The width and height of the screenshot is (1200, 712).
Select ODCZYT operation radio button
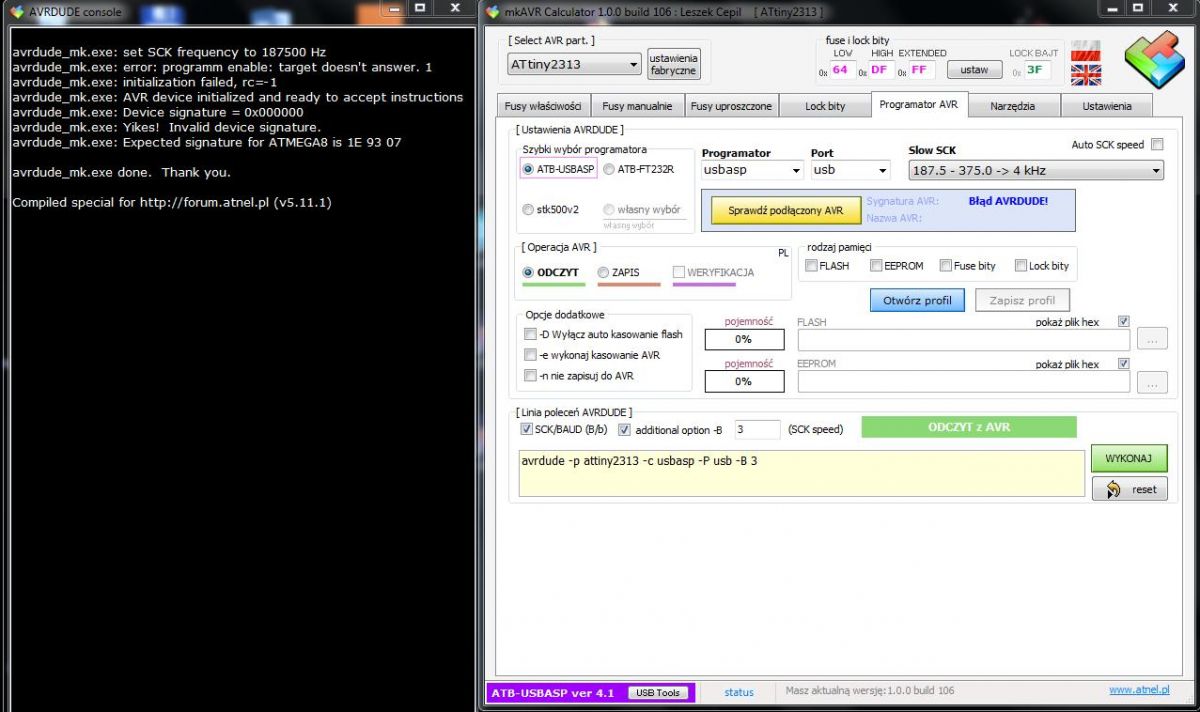coord(529,272)
